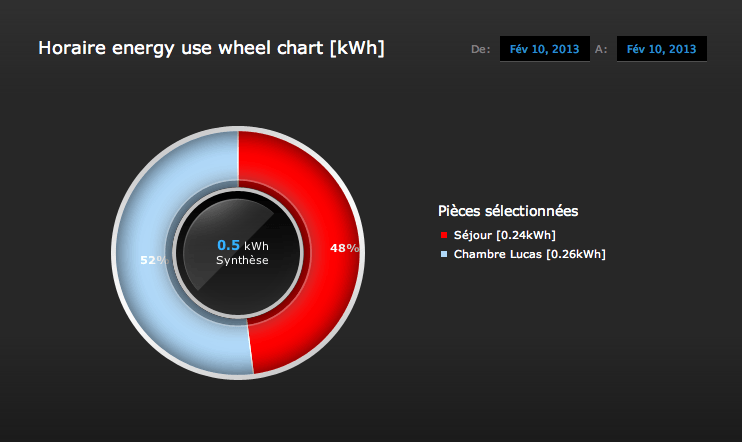742x442 pixels.
Task: Open the 'De' start date field
Action: (x=545, y=49)
